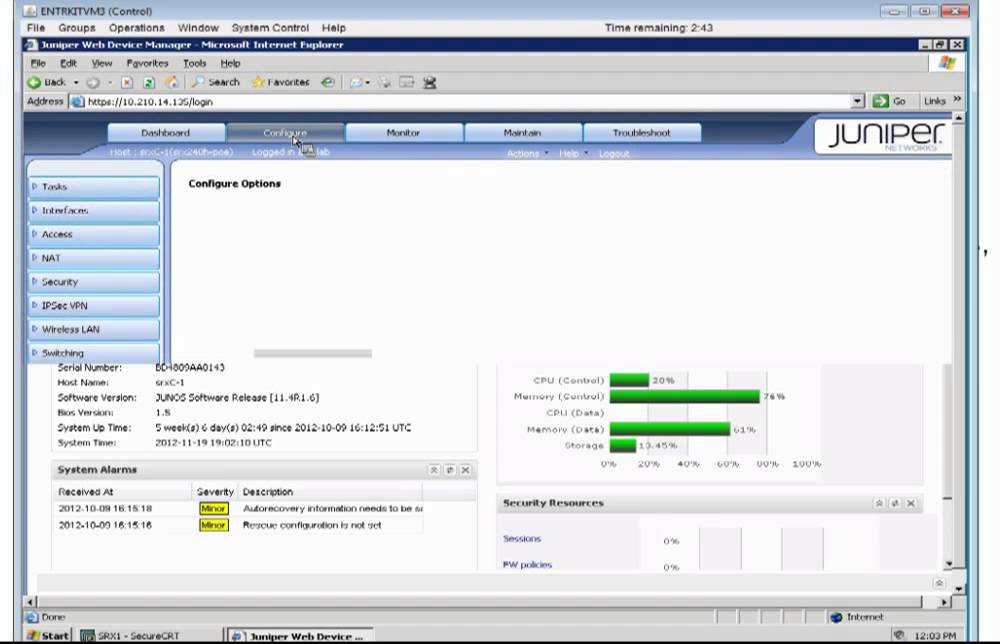
Task: Expand the Links toolbar chevron
Action: [x=957, y=99]
